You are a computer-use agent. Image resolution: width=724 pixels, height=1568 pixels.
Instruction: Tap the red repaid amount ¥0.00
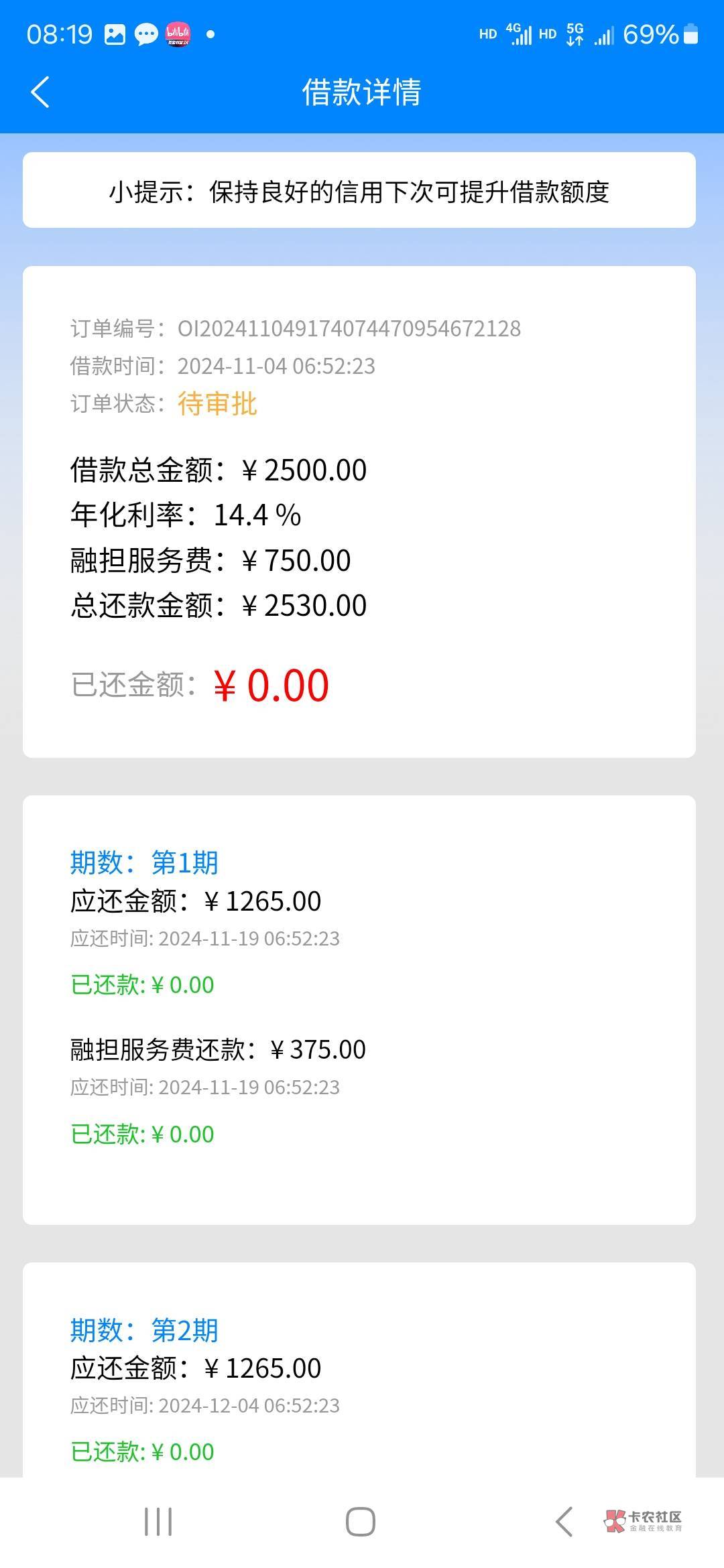[x=271, y=685]
